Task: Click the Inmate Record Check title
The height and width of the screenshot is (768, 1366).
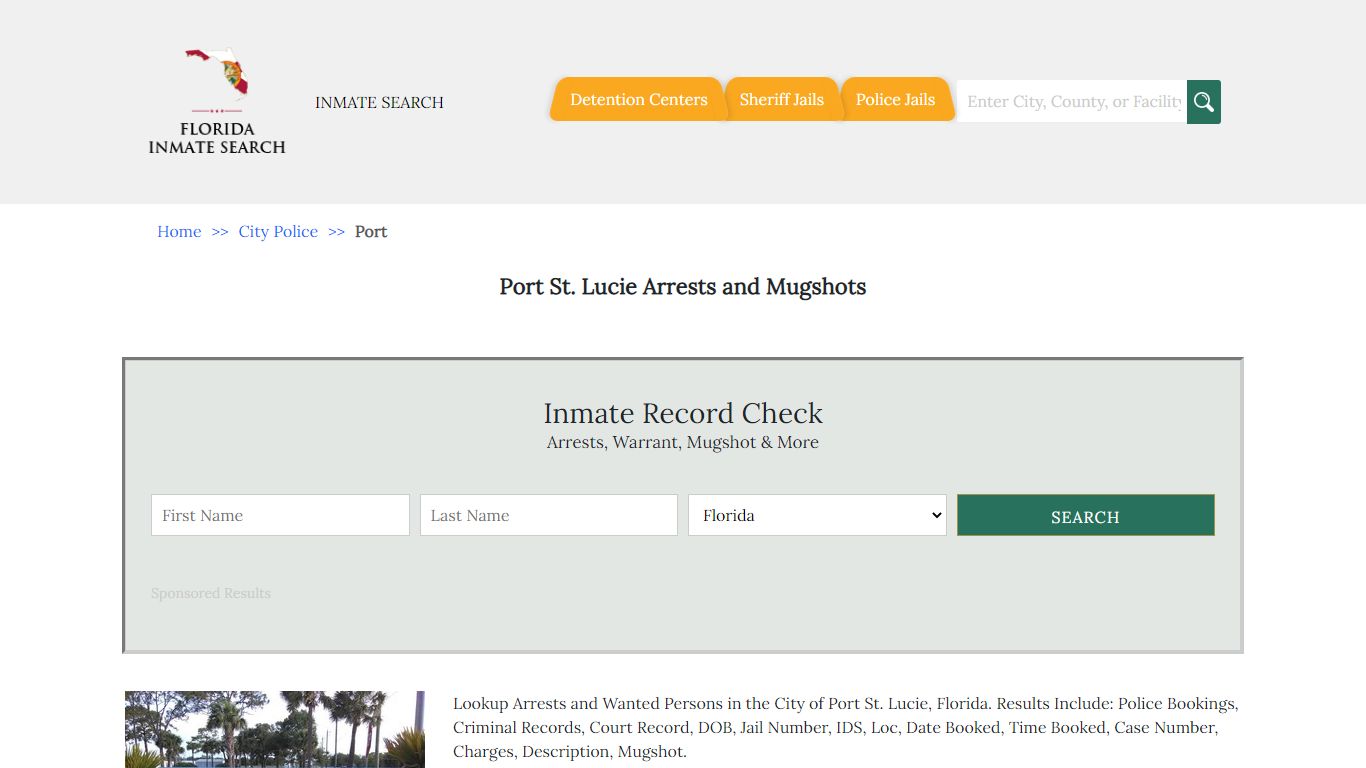Action: click(683, 413)
